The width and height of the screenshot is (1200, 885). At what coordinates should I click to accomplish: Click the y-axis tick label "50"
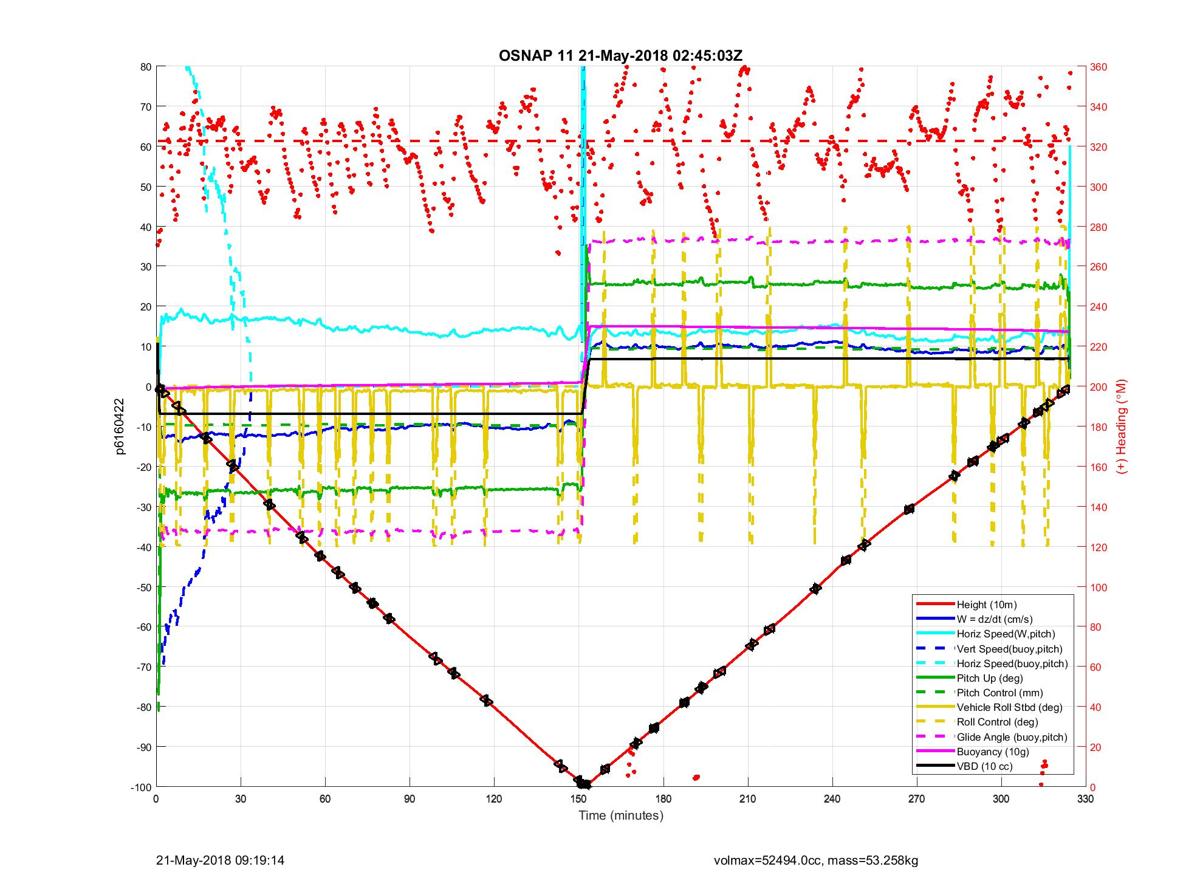pos(144,187)
